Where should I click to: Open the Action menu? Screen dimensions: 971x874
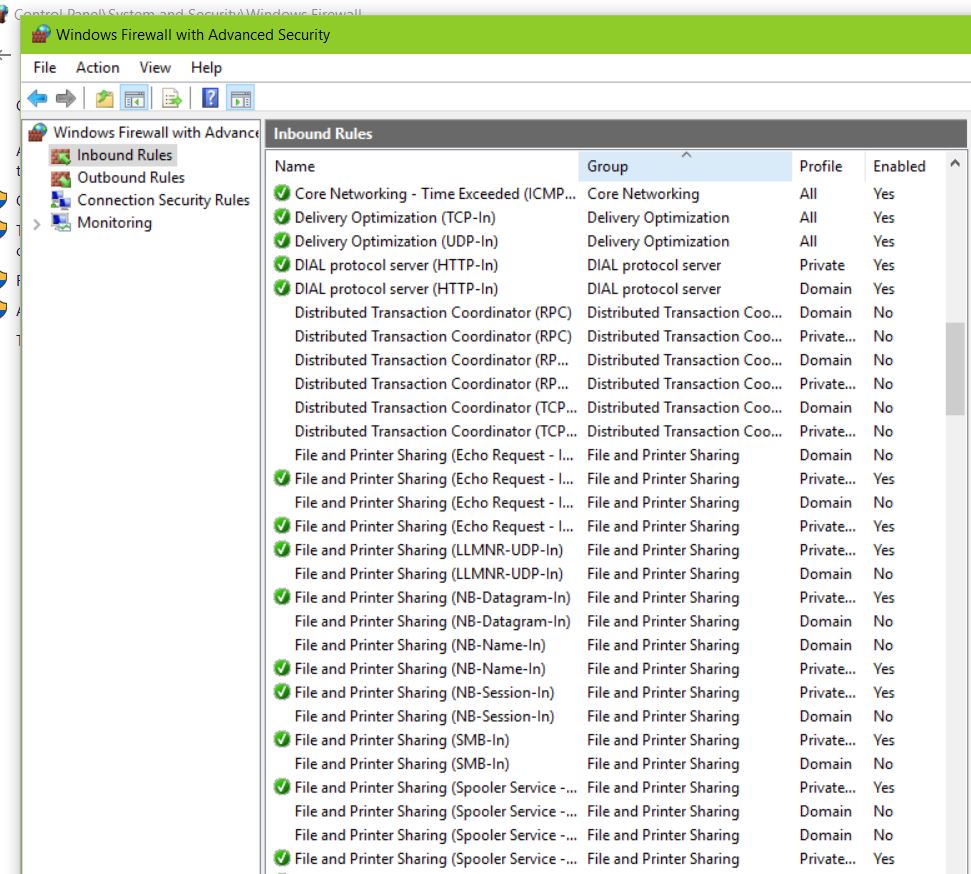pyautogui.click(x=97, y=68)
